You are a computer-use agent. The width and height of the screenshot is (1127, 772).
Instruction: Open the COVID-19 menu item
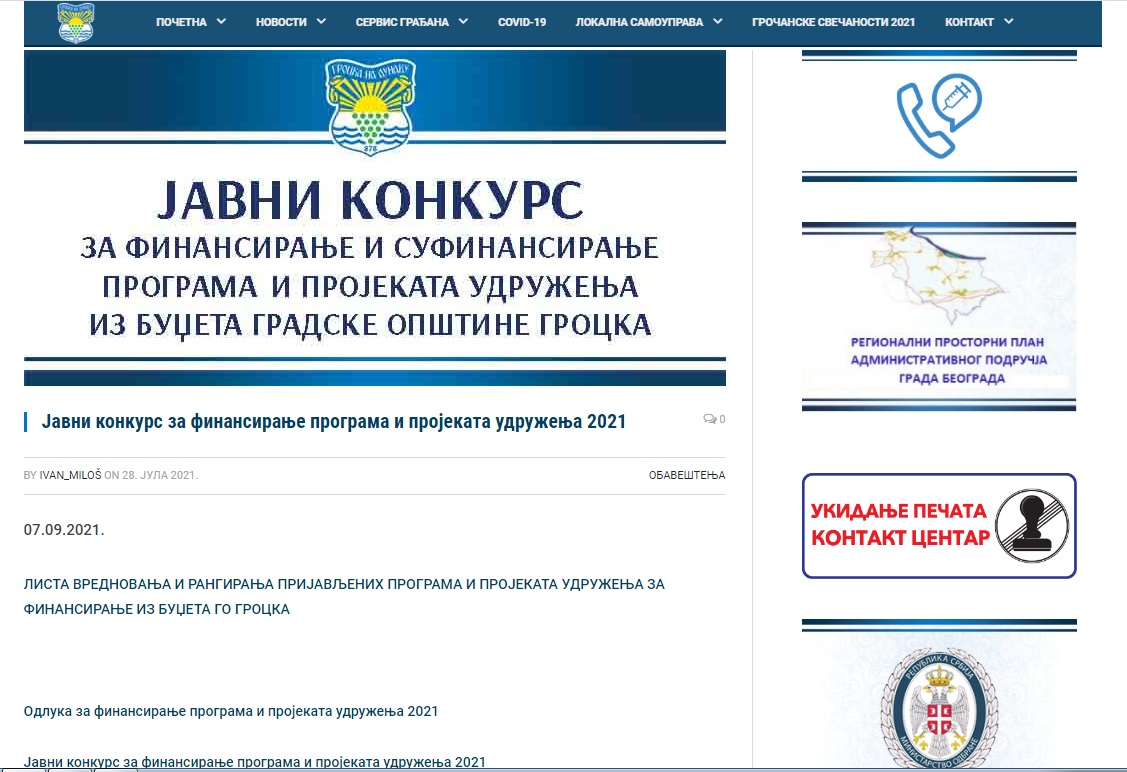pos(522,22)
